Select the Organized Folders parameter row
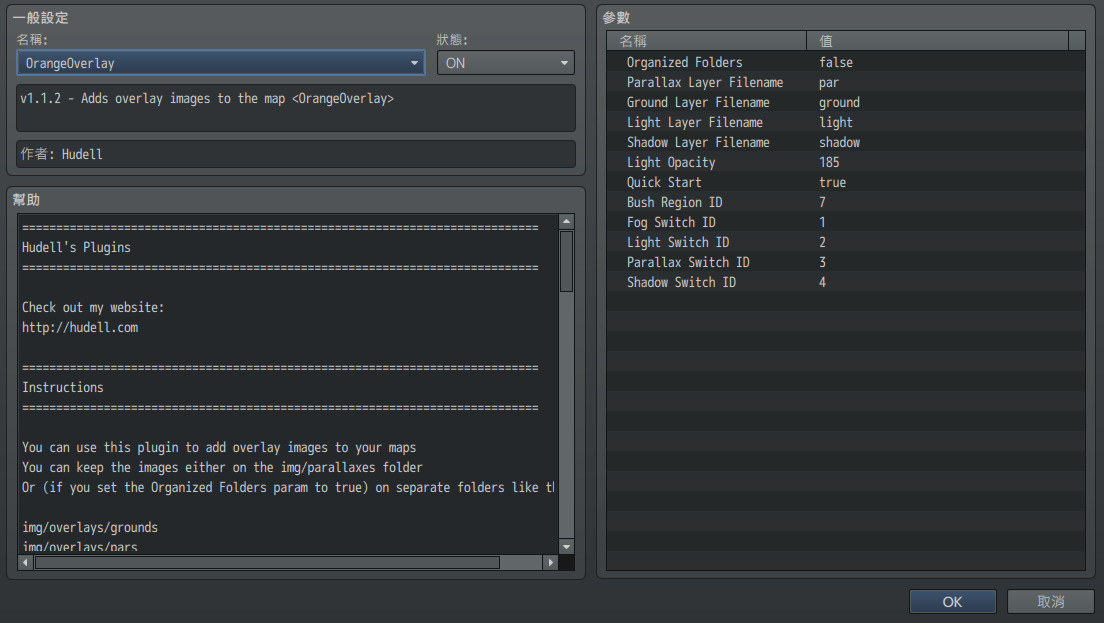The height and width of the screenshot is (623, 1104). pyautogui.click(x=684, y=62)
